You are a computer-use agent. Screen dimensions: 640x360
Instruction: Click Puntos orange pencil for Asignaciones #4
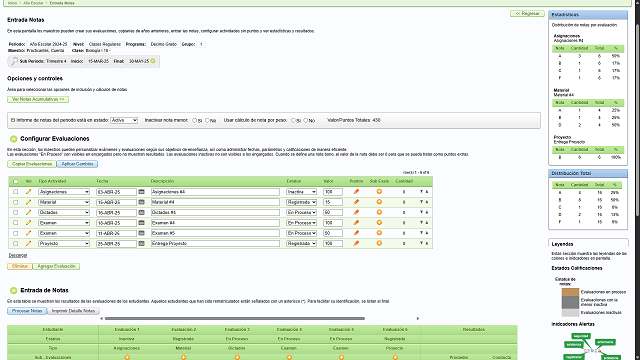click(x=356, y=191)
